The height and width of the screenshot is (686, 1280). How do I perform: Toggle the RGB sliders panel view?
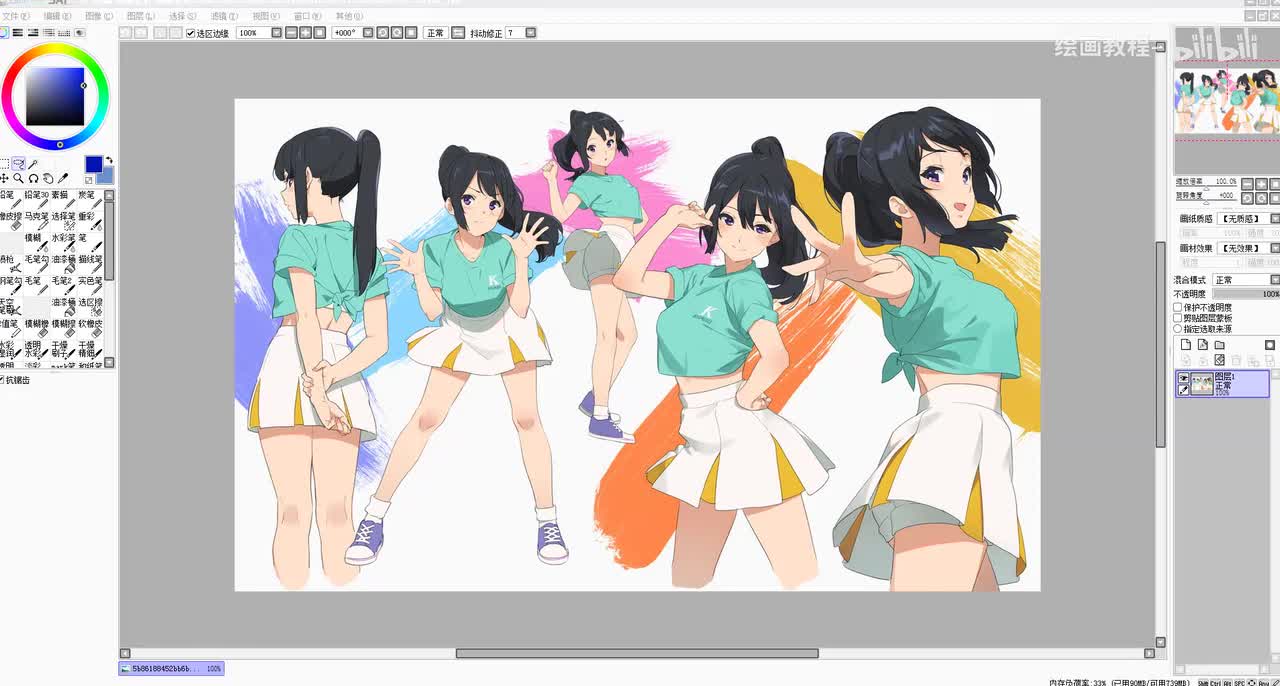(18, 33)
